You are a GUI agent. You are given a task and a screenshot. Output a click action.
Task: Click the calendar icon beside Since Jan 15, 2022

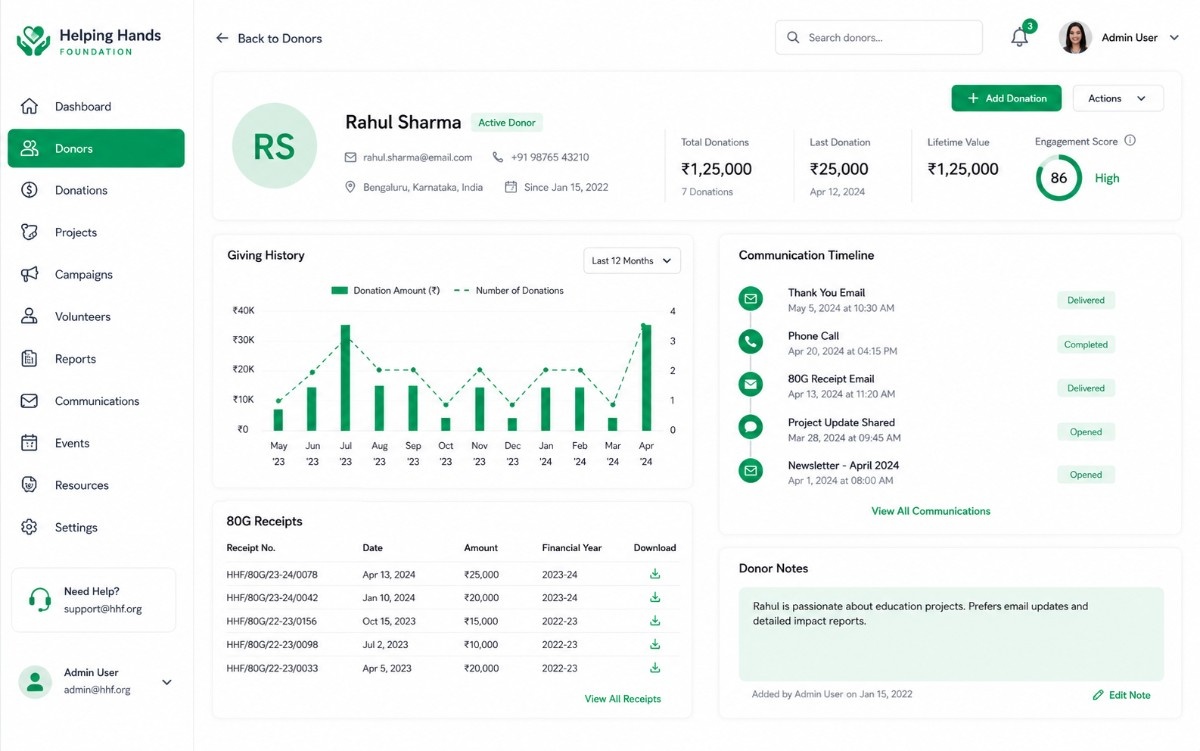tap(511, 187)
